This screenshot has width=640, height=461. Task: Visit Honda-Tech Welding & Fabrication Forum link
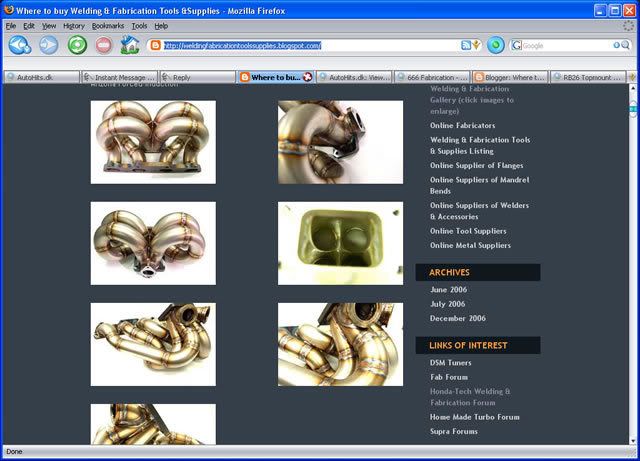click(x=470, y=397)
